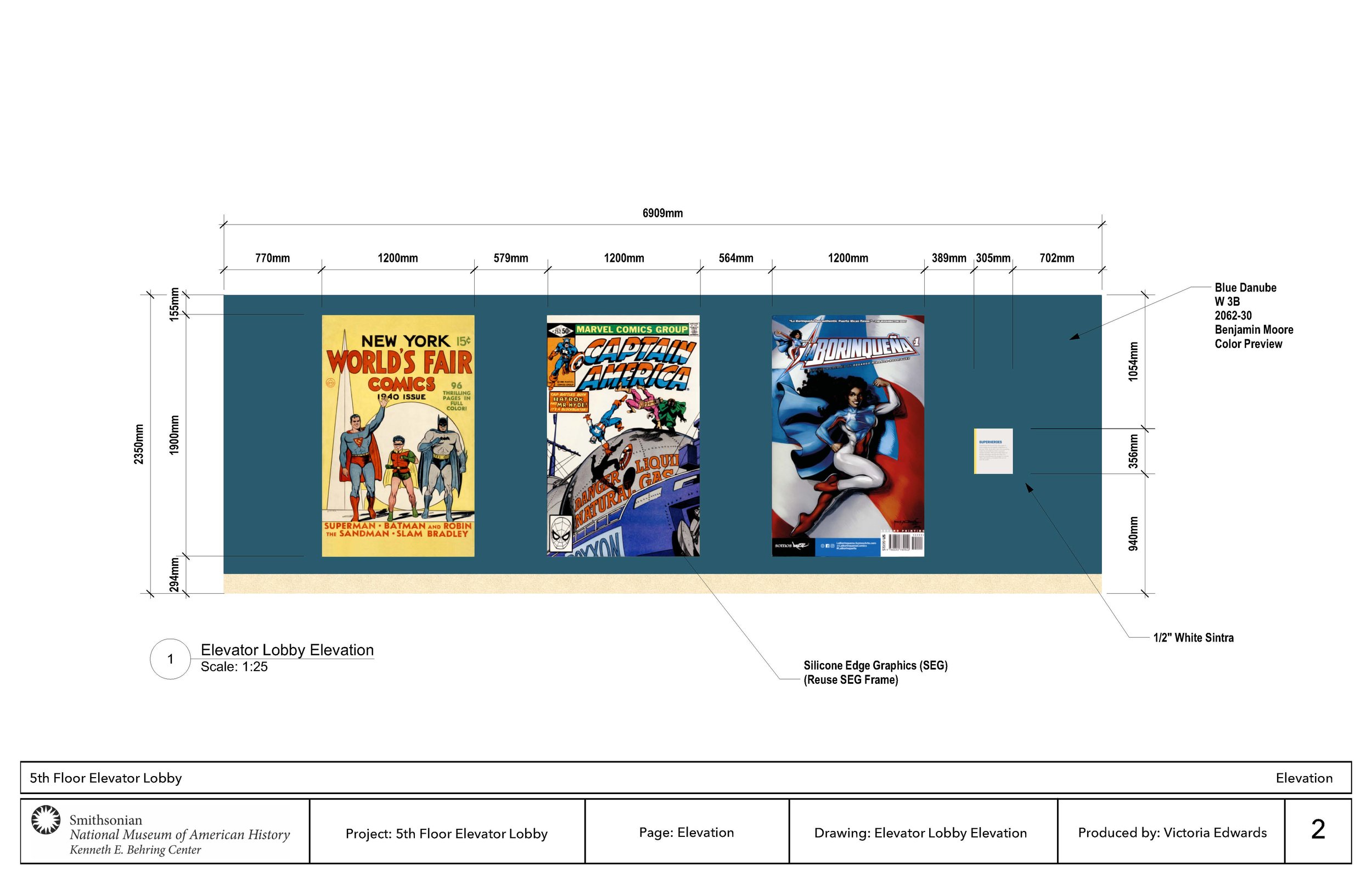
Task: Select the 1054mm vertical dimension
Action: pos(1133,362)
